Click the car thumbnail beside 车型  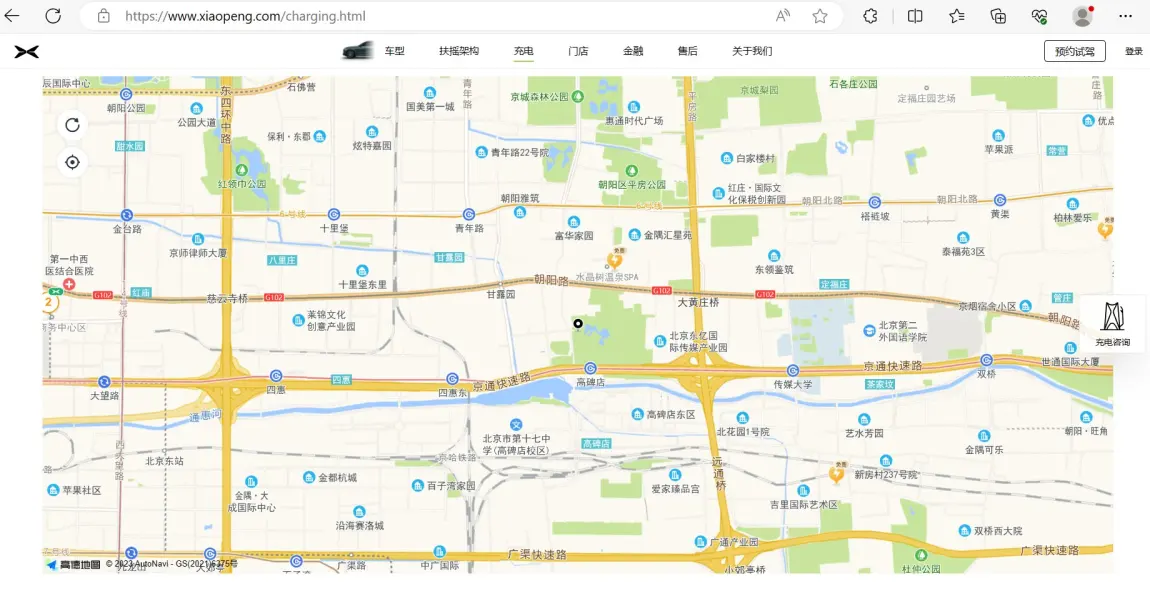pyautogui.click(x=358, y=51)
